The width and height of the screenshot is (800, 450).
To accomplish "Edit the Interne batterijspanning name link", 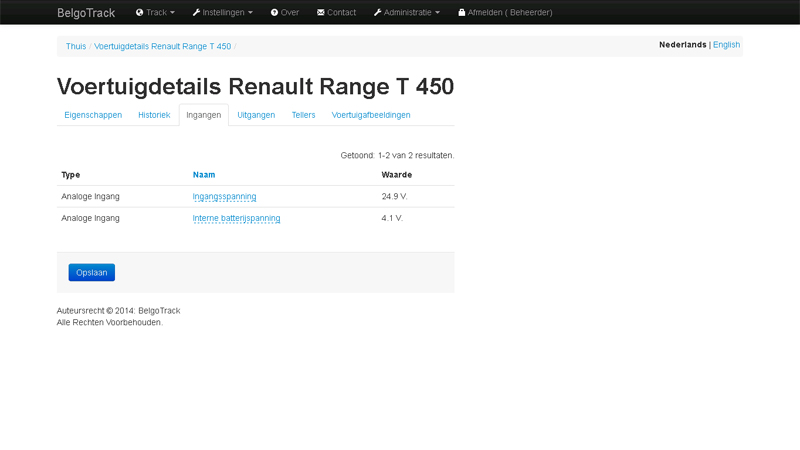I will click(x=236, y=218).
